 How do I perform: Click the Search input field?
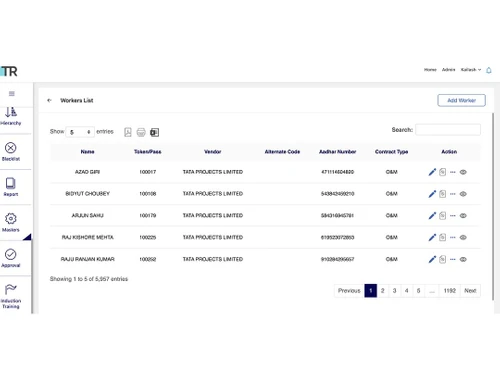click(448, 130)
